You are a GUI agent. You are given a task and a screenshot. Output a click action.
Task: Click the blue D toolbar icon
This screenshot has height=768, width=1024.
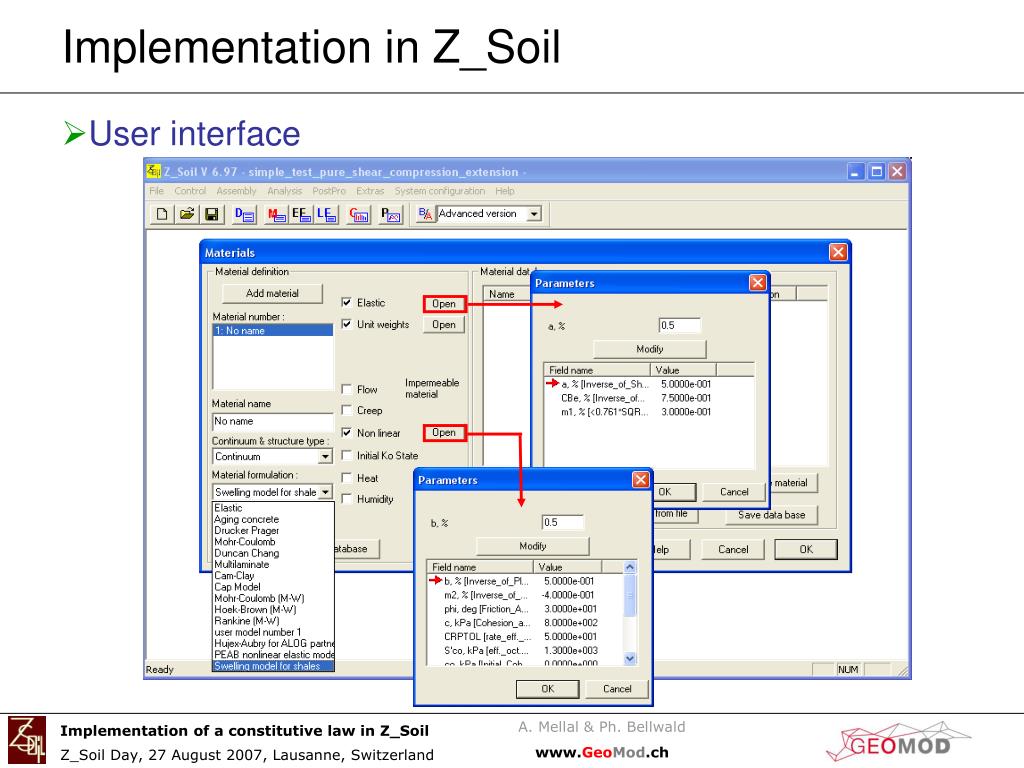245,214
